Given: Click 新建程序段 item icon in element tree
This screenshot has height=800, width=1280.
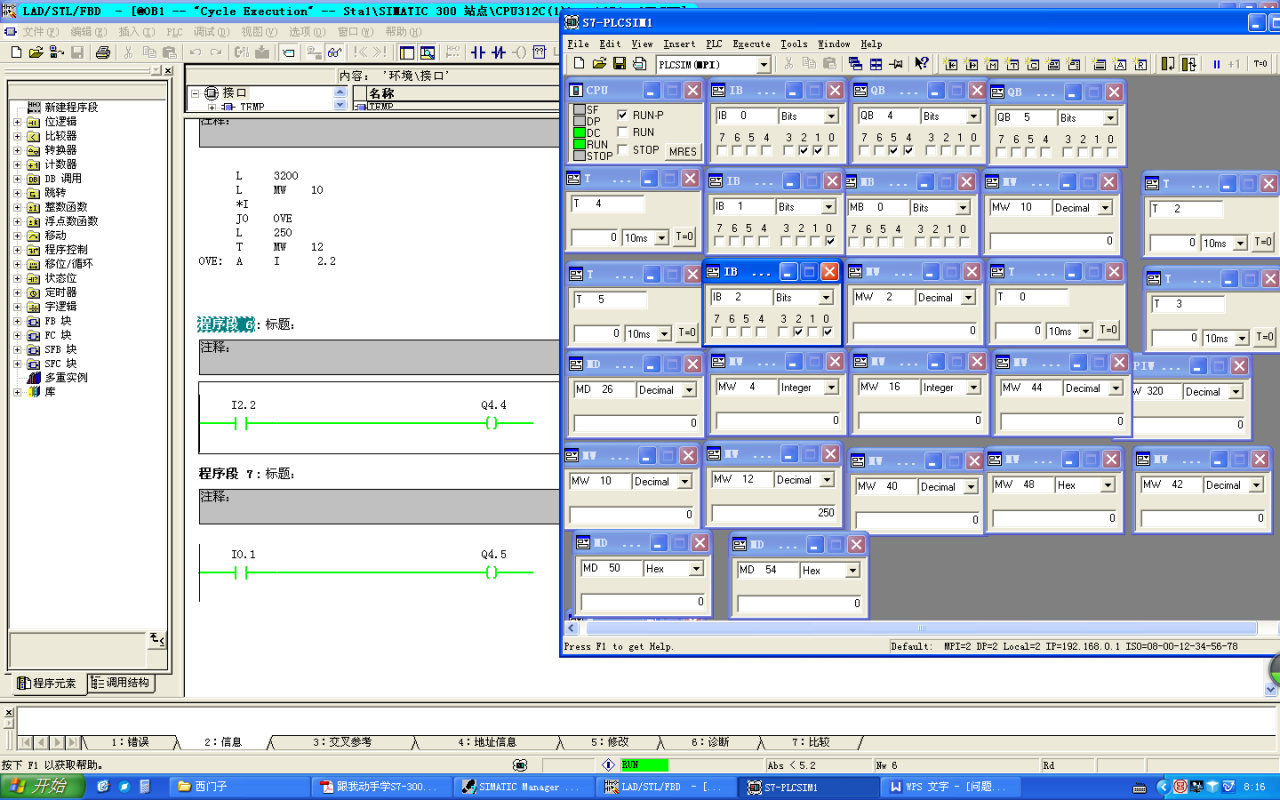Looking at the screenshot, I should [34, 107].
